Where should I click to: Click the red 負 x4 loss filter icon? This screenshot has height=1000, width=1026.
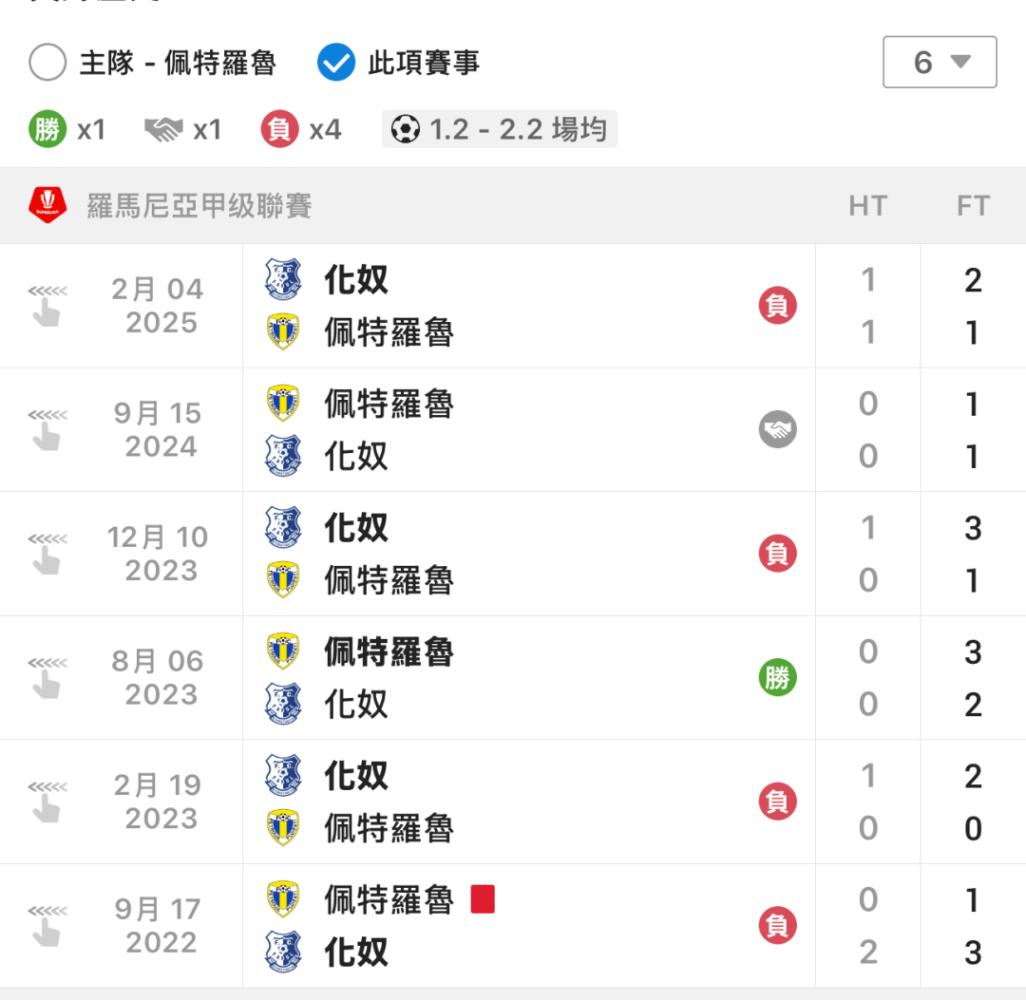279,129
